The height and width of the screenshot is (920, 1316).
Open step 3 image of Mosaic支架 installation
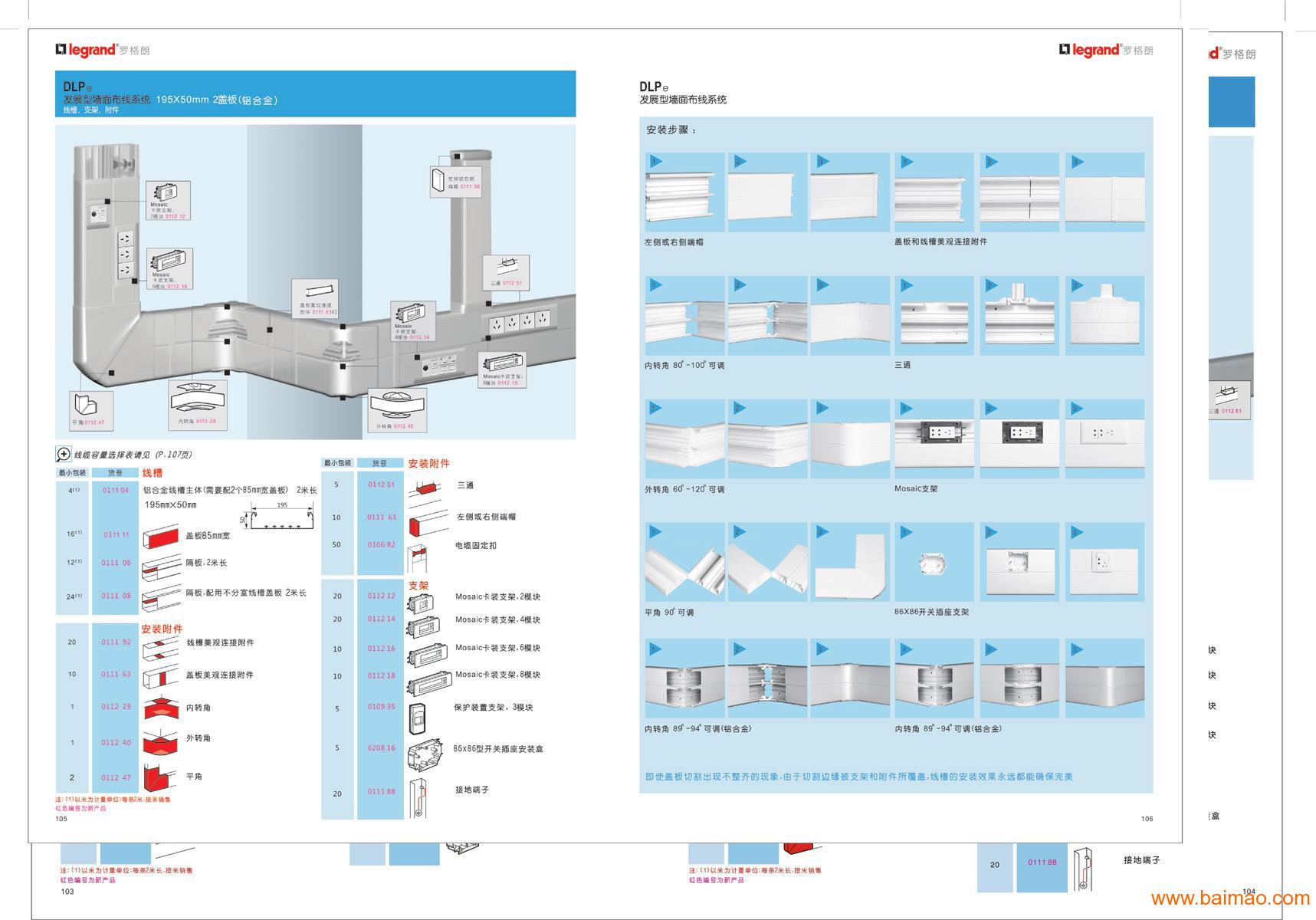pyautogui.click(x=1105, y=439)
